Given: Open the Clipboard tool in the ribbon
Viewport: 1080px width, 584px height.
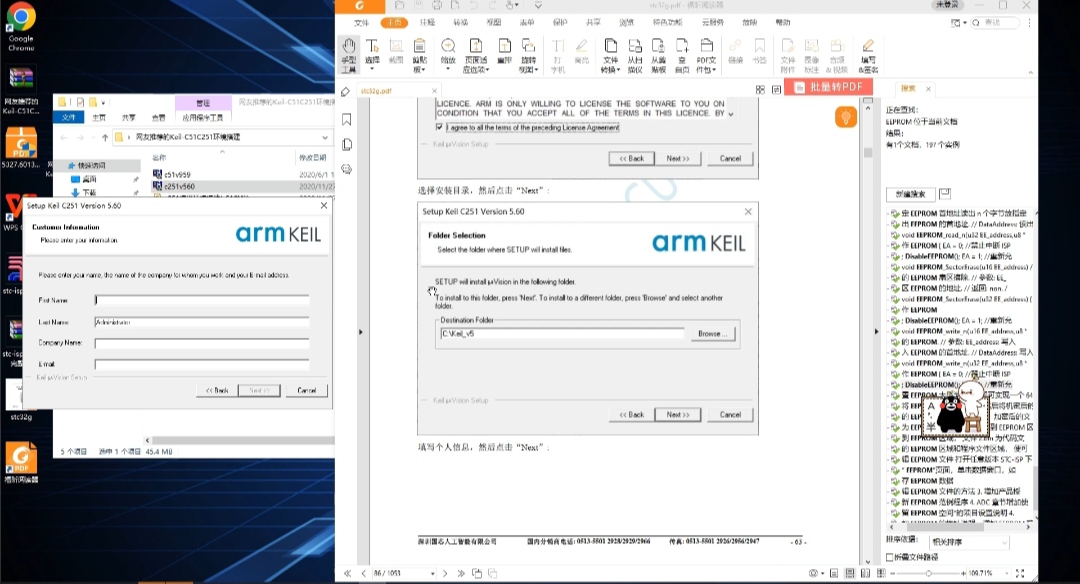Looking at the screenshot, I should coord(419,54).
